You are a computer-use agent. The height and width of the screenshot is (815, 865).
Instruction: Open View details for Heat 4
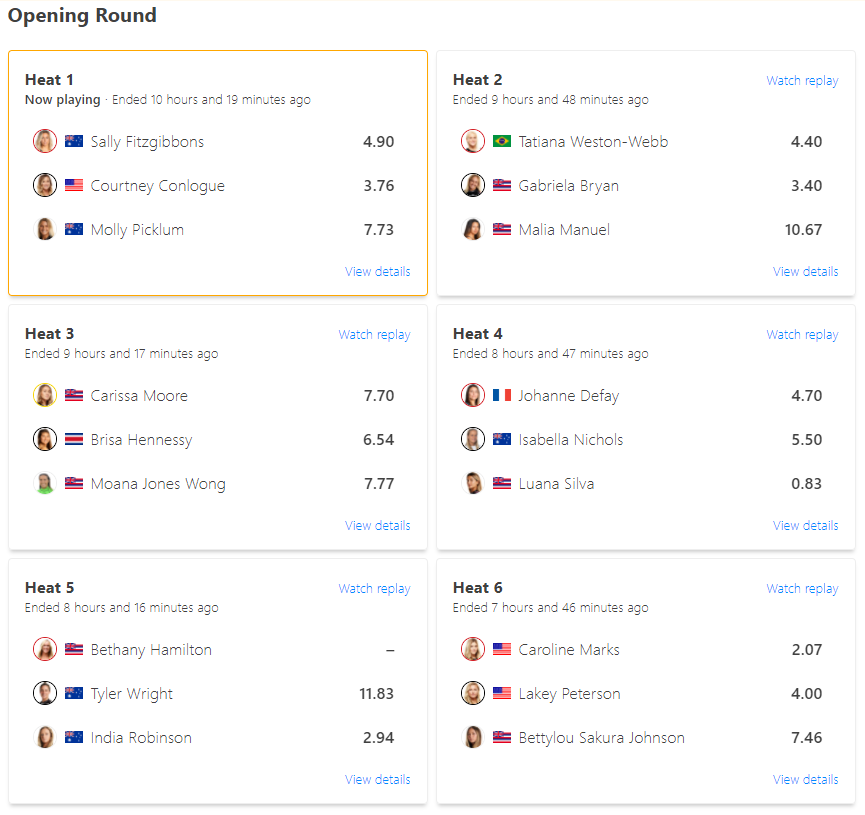point(805,525)
